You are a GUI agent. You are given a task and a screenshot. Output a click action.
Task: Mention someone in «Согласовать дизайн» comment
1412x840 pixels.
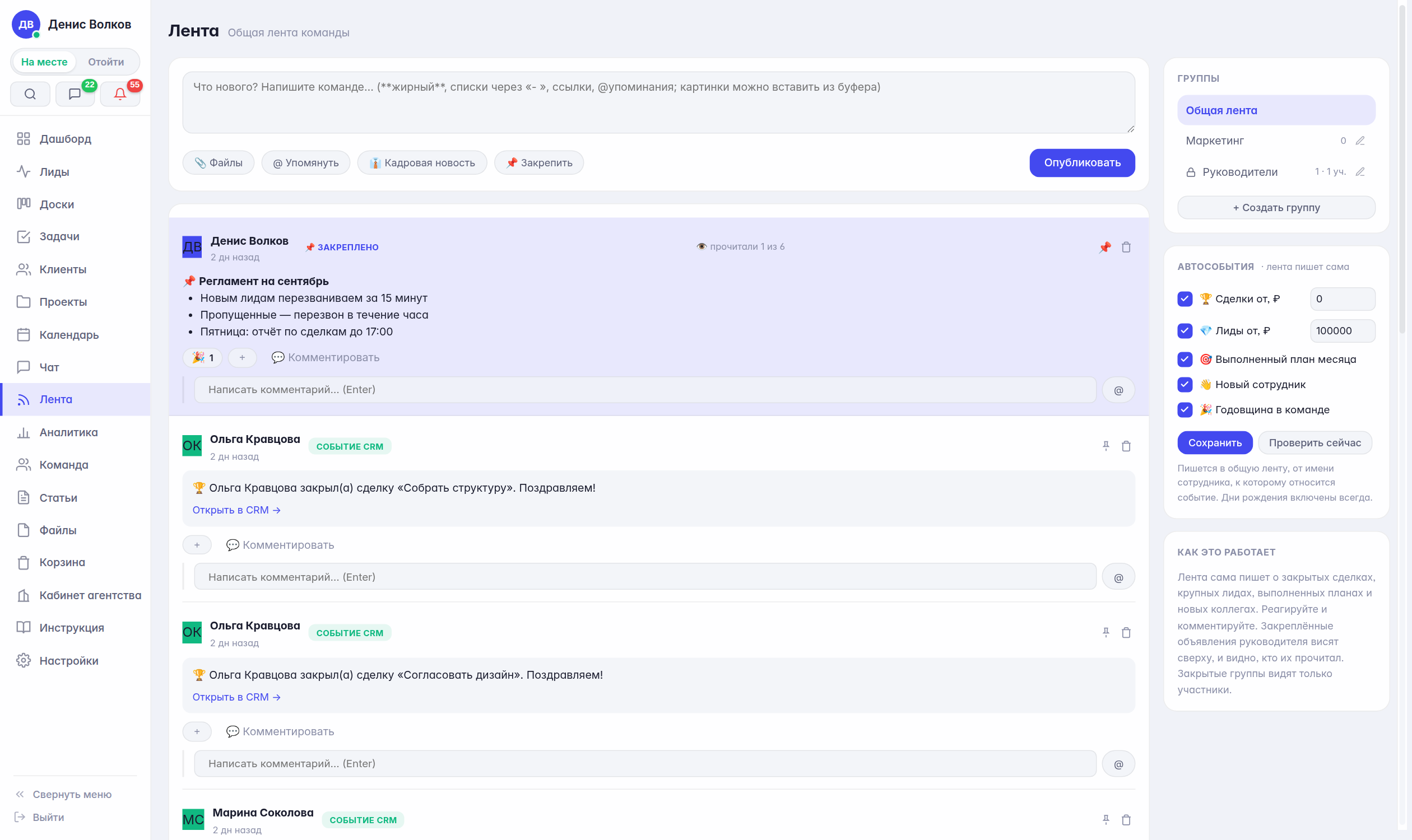click(x=1118, y=764)
